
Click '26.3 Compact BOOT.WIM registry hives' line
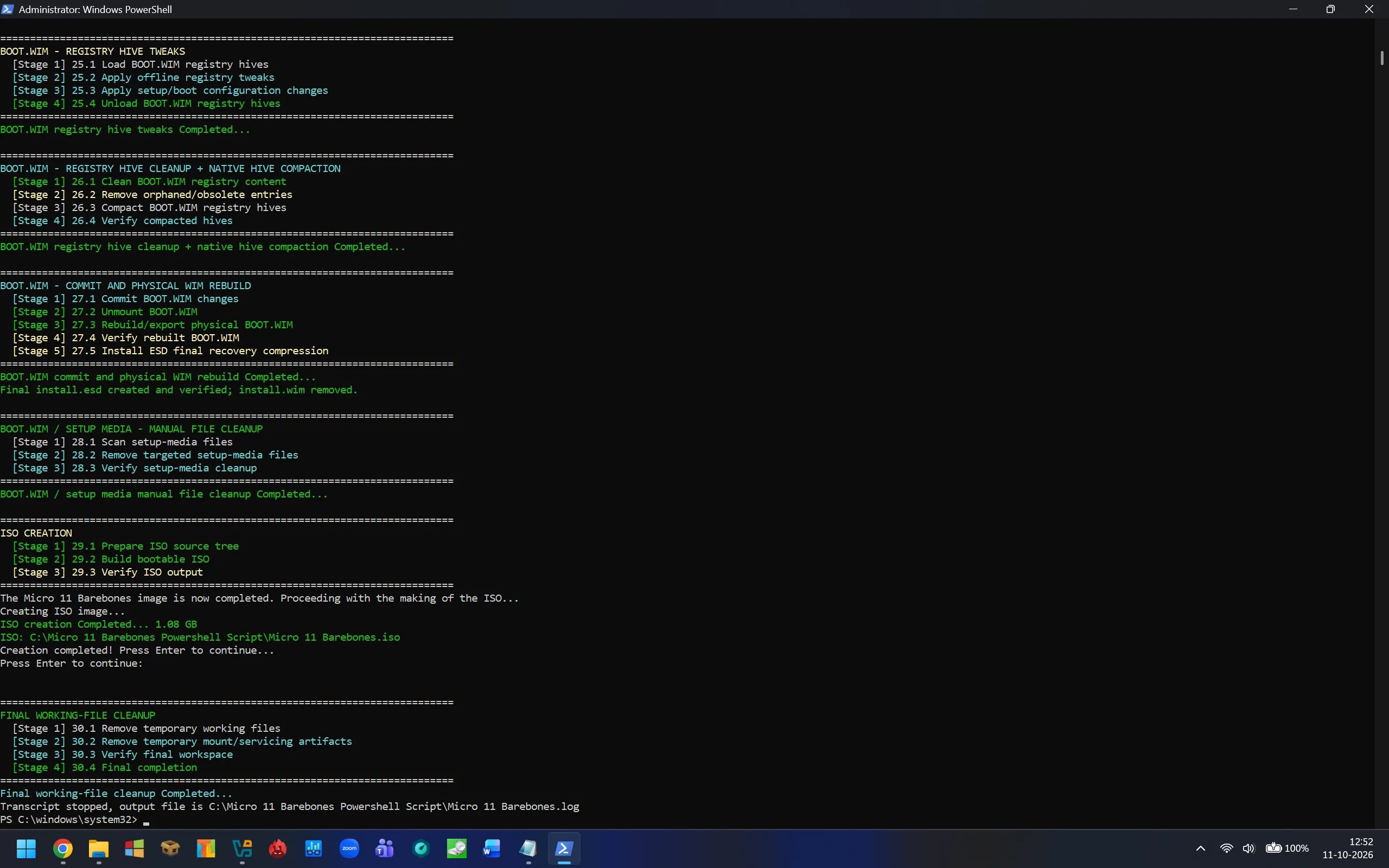tap(149, 208)
